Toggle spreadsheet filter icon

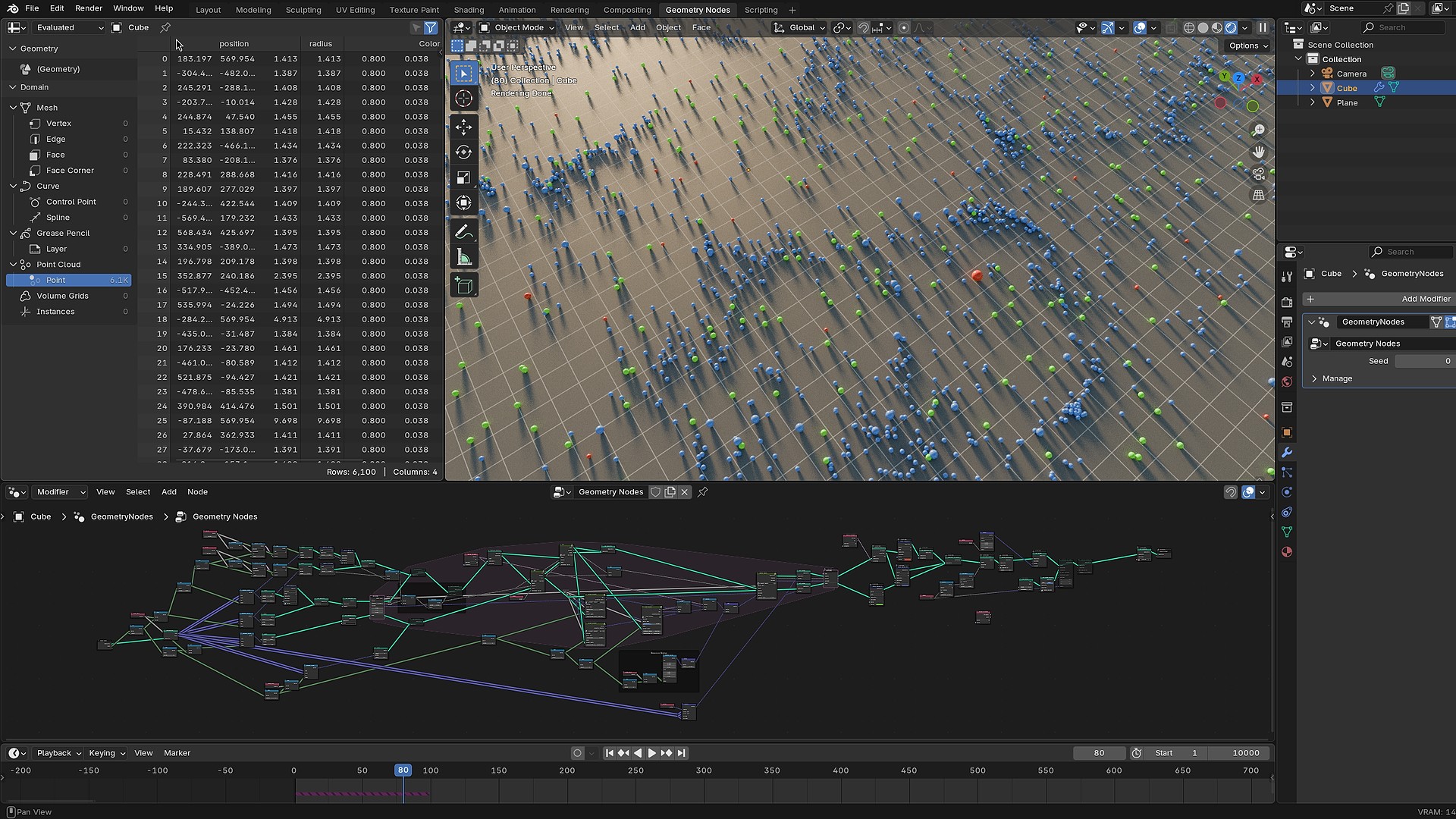pos(431,27)
